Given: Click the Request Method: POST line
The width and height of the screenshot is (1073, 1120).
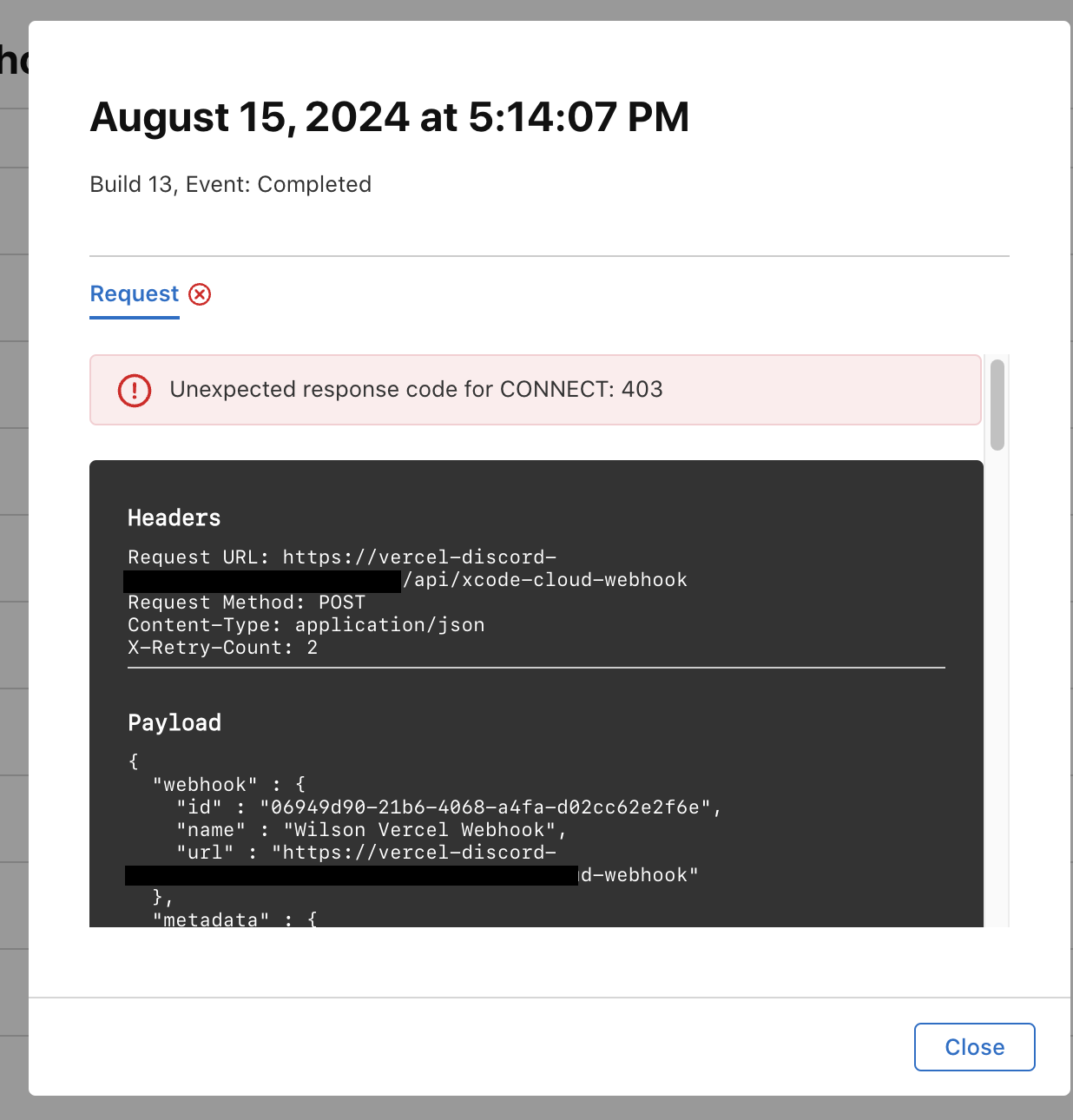Looking at the screenshot, I should click(247, 603).
